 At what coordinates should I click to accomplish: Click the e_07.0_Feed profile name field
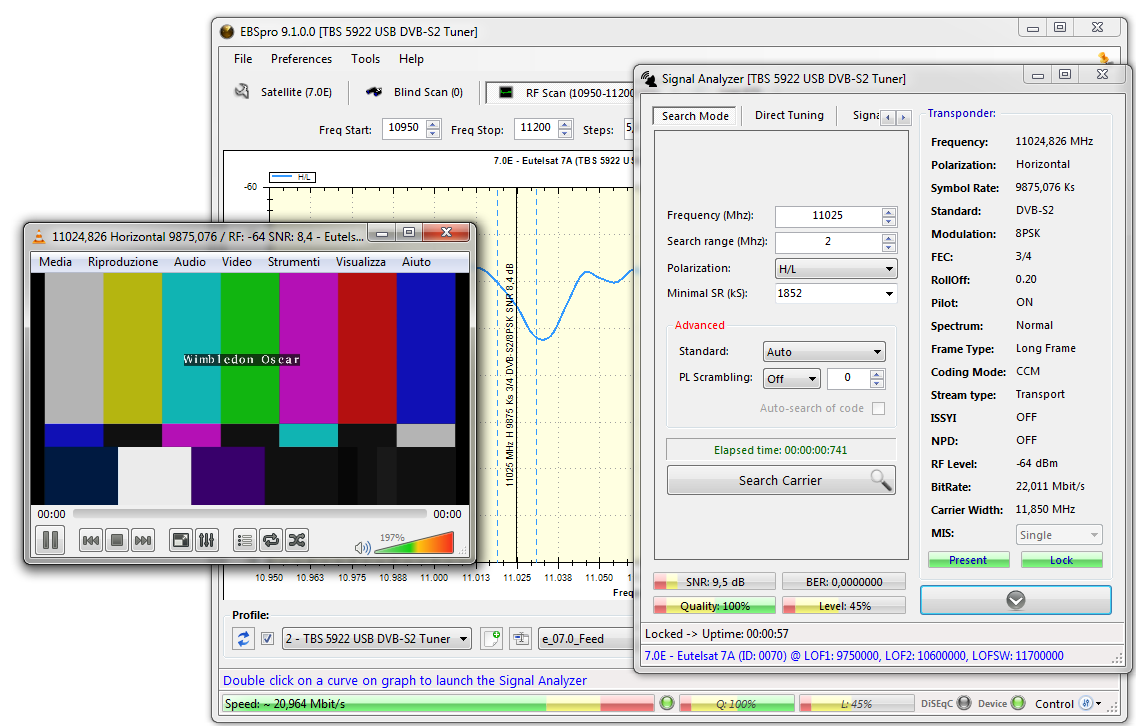(x=585, y=638)
